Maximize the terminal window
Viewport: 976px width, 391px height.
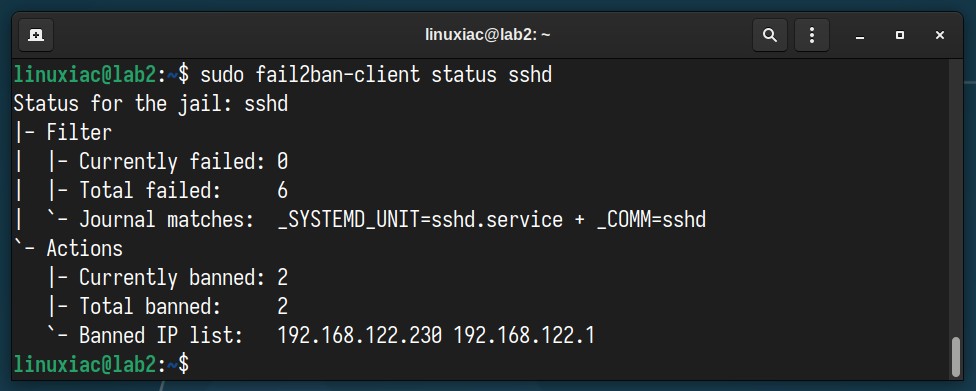(x=900, y=35)
